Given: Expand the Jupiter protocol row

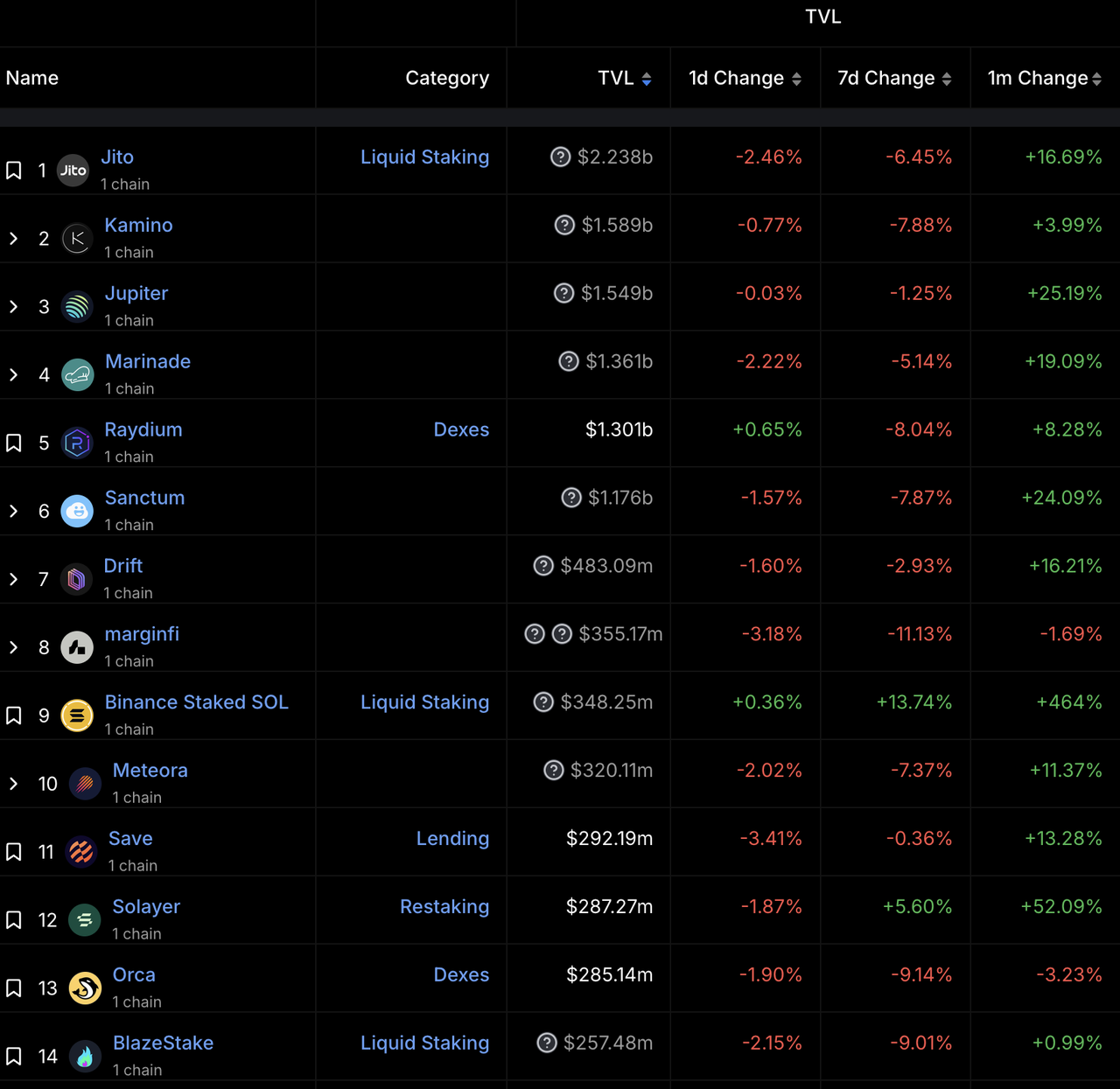Looking at the screenshot, I should pyautogui.click(x=14, y=307).
